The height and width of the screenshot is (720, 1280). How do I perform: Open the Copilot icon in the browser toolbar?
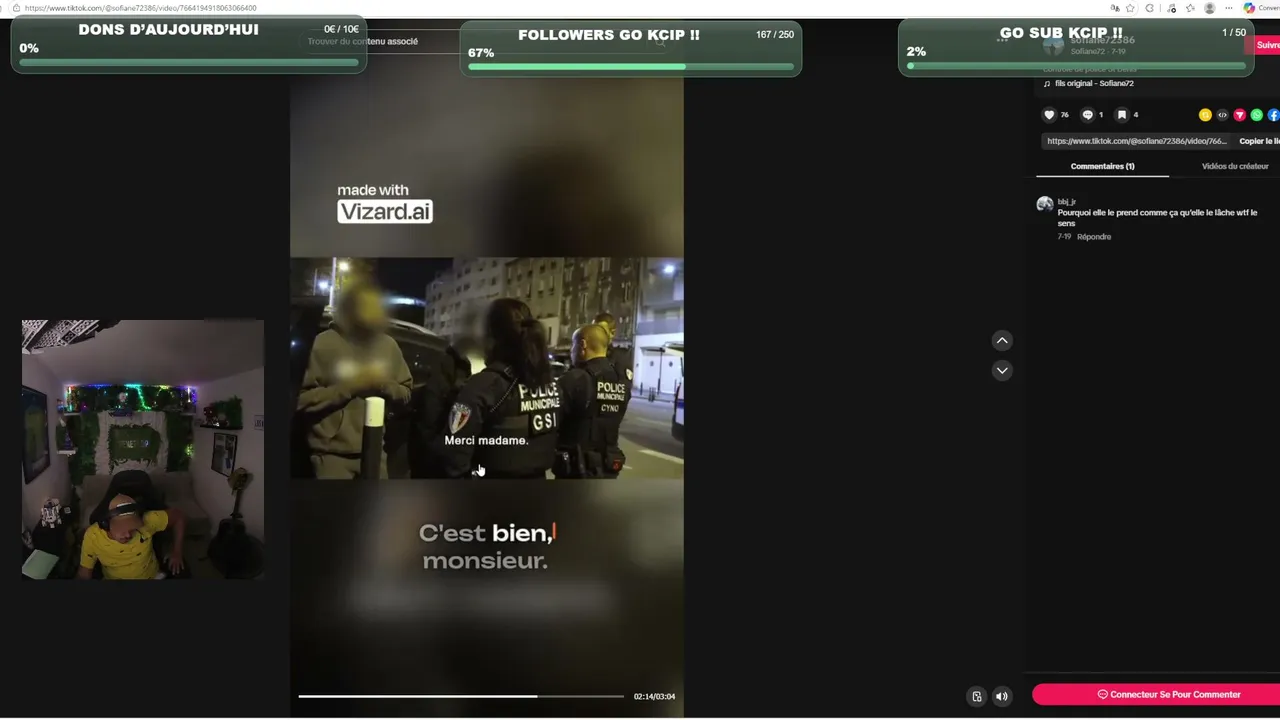click(x=1249, y=8)
